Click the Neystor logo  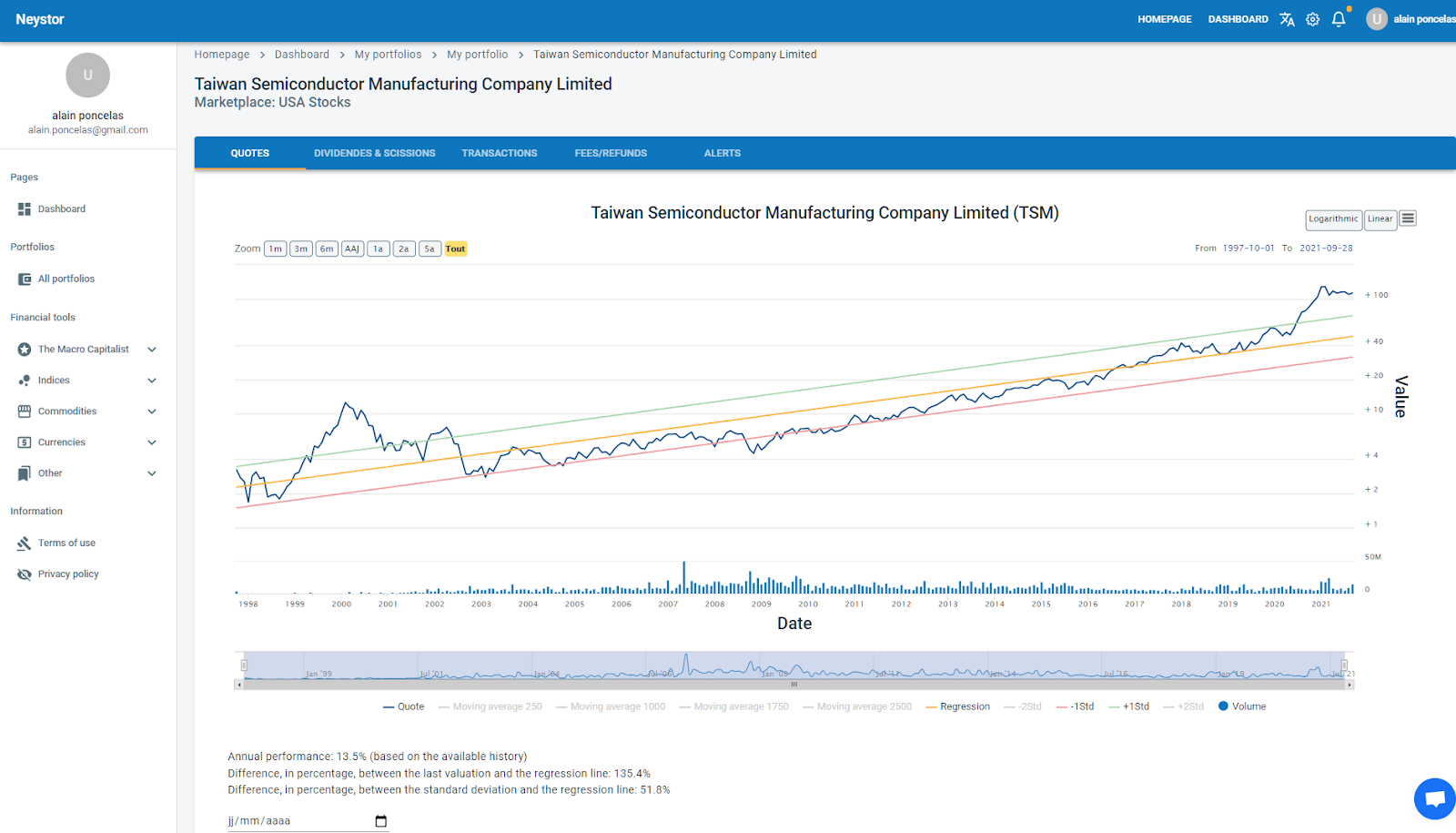pos(40,19)
